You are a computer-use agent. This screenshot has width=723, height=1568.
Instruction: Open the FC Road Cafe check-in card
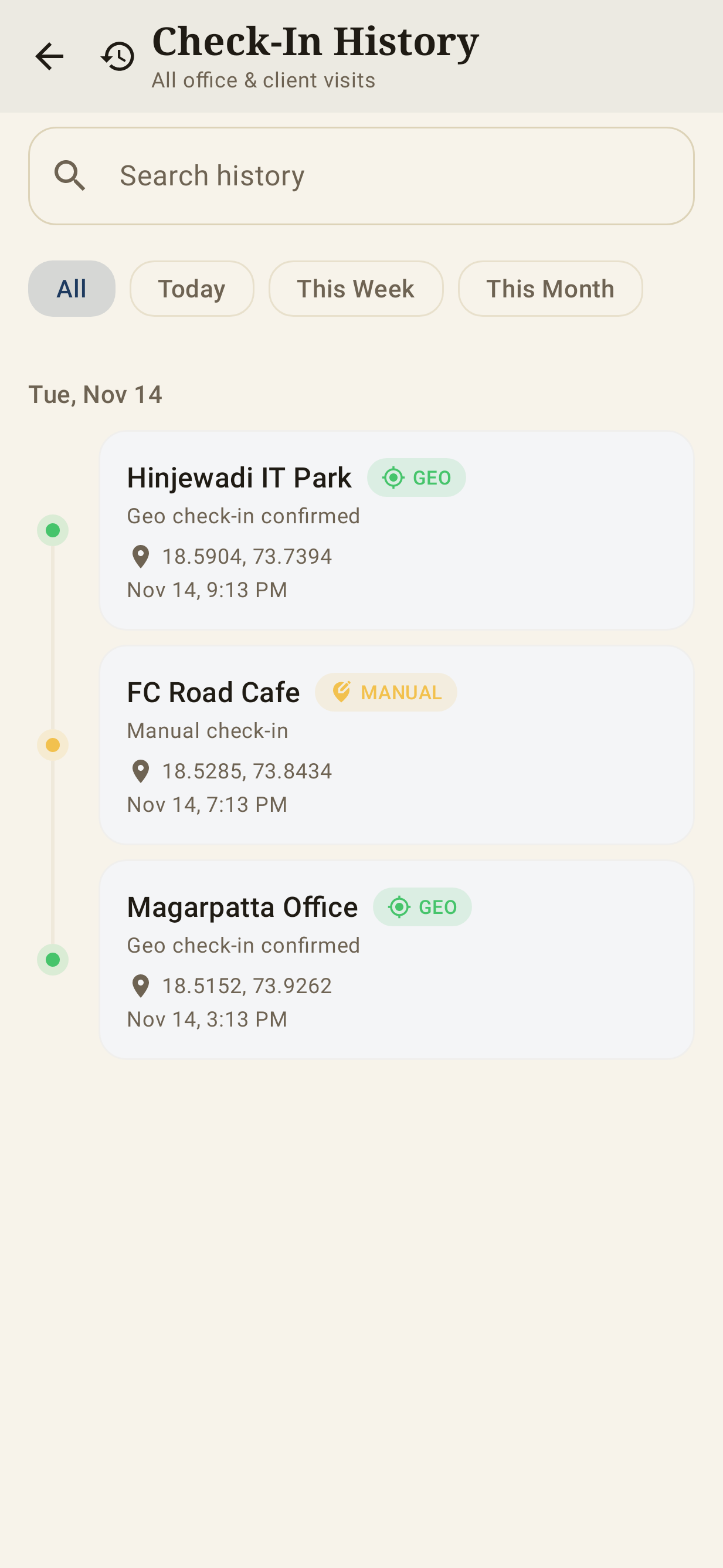[x=397, y=745]
